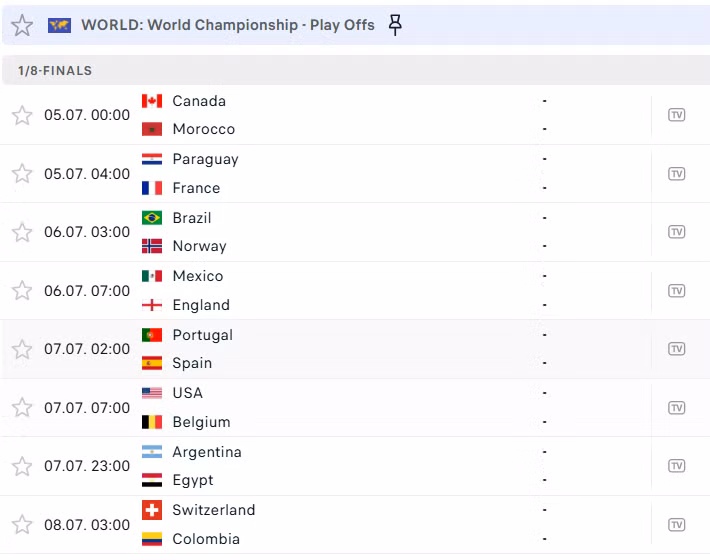Select the 1/8-FINALS round header
710x560 pixels.
pos(356,70)
